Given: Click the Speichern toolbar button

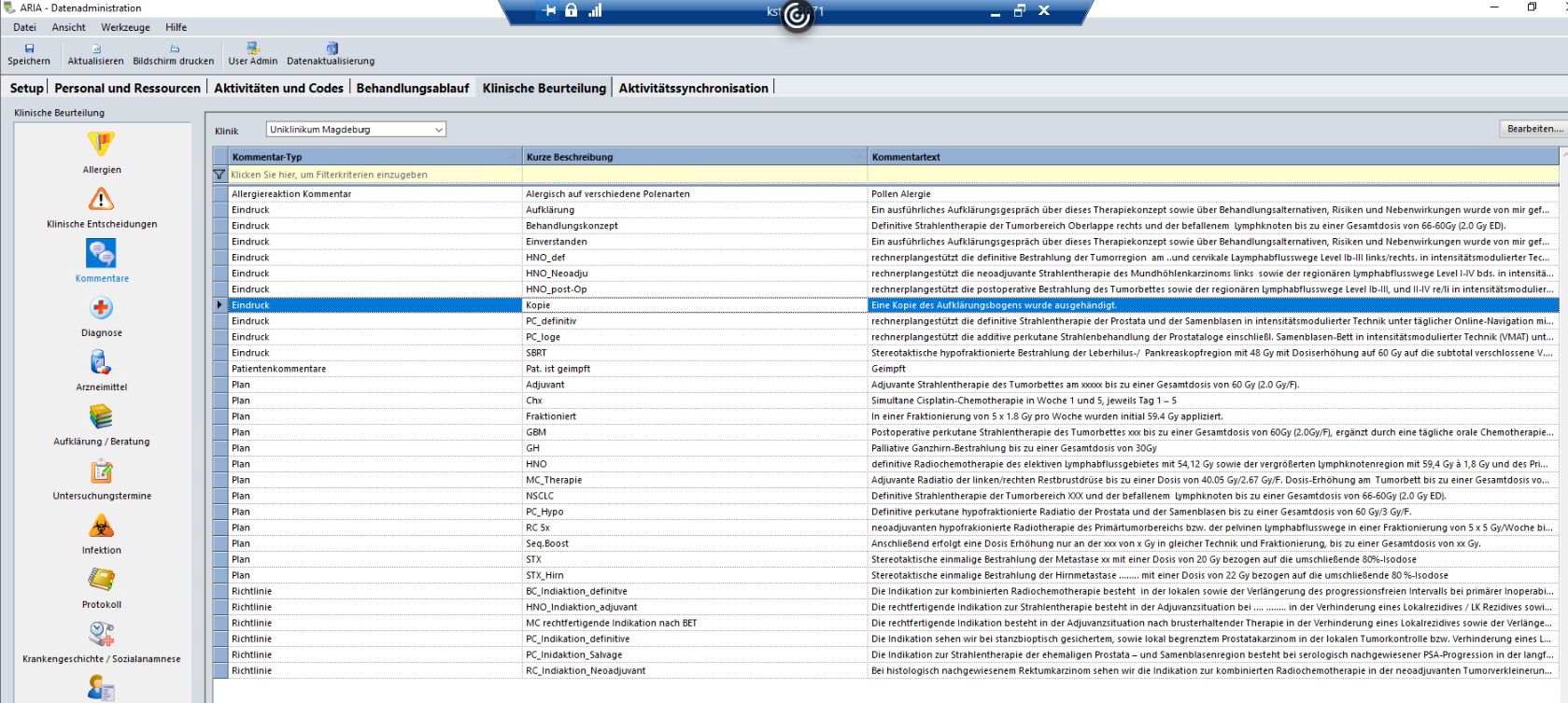Looking at the screenshot, I should click(29, 54).
